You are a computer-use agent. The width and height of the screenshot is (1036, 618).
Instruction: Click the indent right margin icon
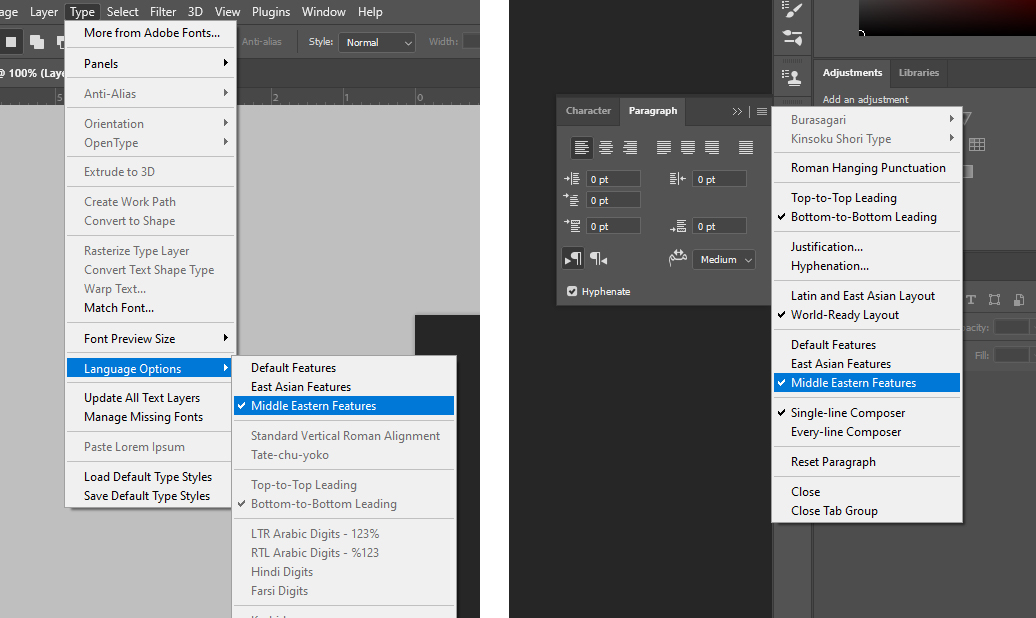click(677, 179)
